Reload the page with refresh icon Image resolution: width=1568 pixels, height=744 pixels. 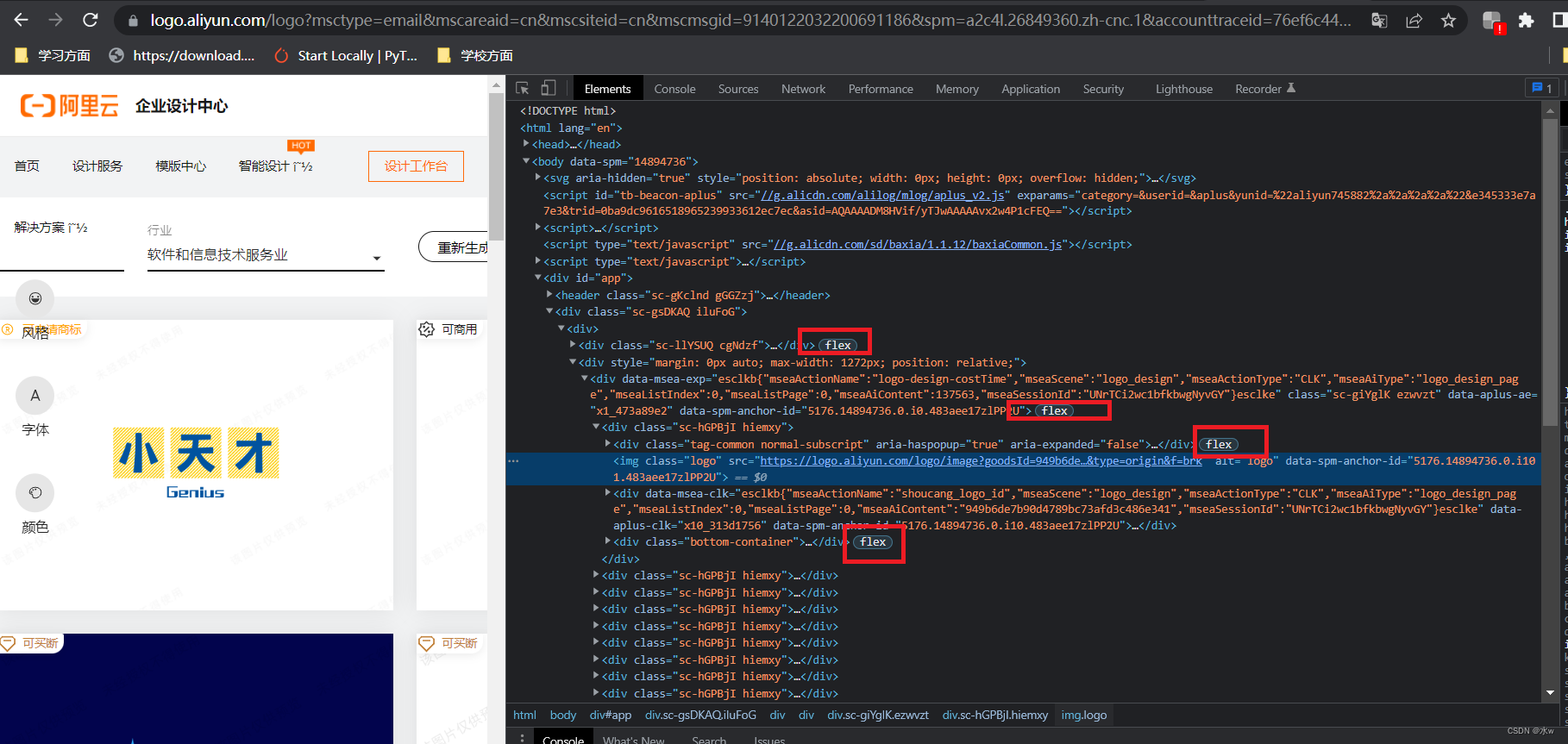pyautogui.click(x=90, y=20)
